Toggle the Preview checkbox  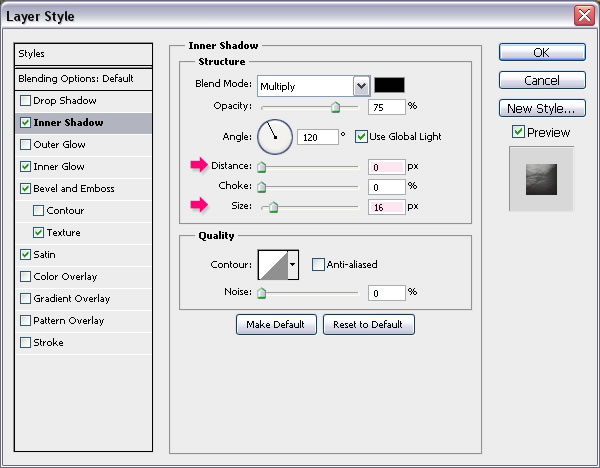tap(518, 132)
